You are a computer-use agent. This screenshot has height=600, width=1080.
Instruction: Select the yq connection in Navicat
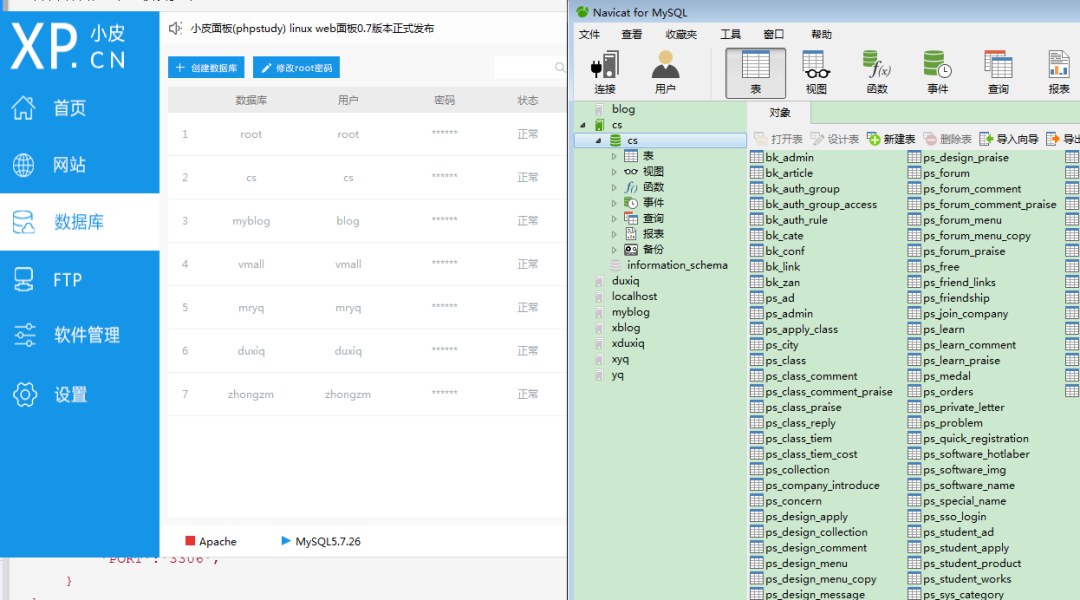click(x=617, y=375)
